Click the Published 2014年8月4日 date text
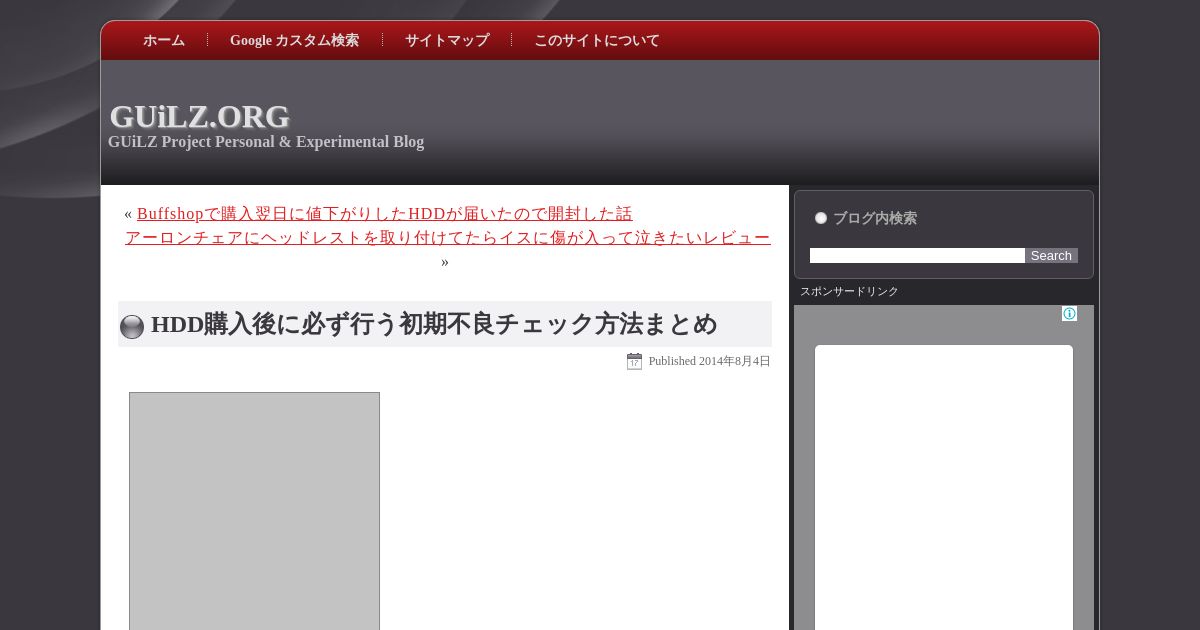Viewport: 1200px width, 630px height. (x=709, y=361)
